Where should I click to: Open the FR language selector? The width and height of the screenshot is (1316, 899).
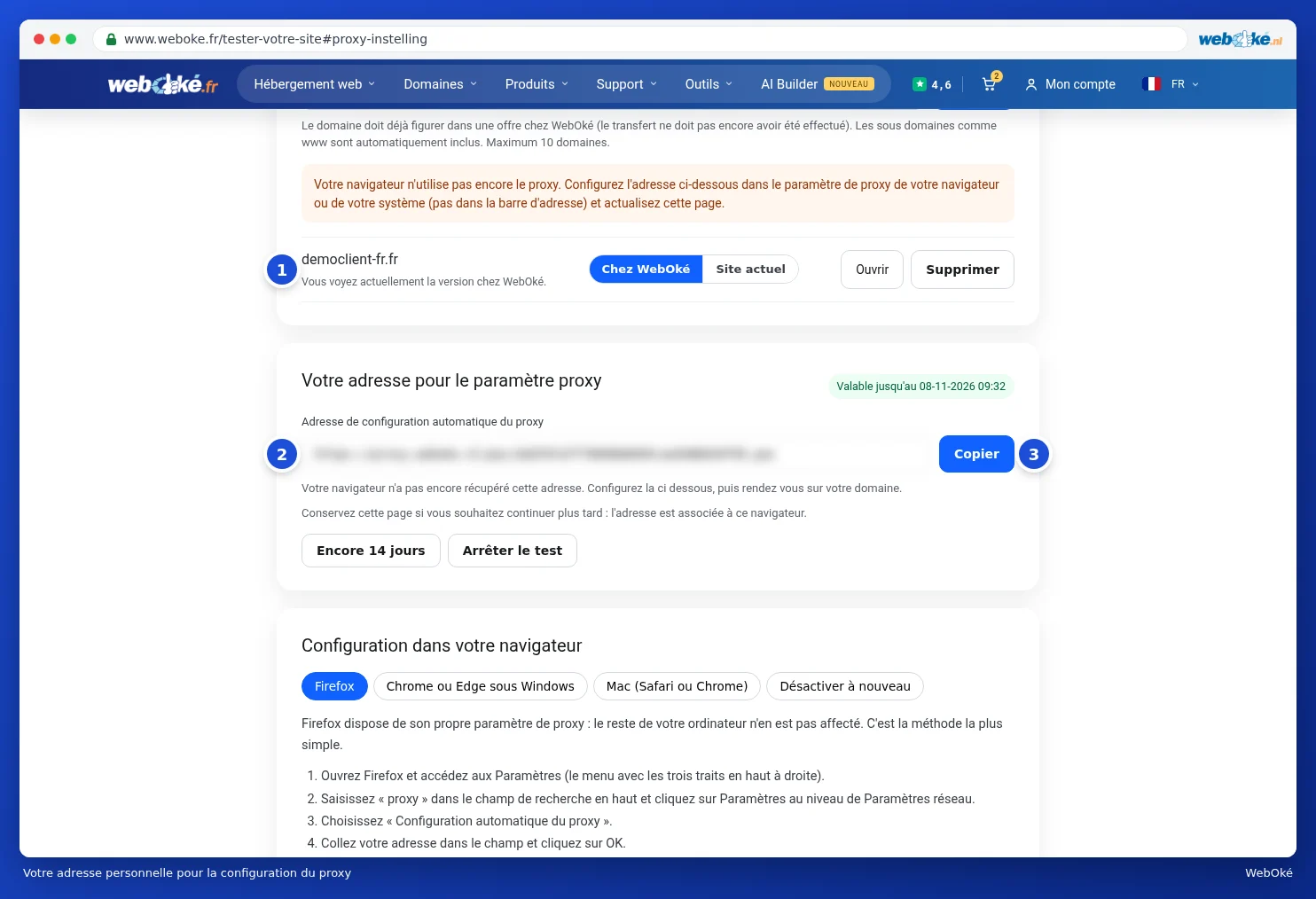[1185, 84]
